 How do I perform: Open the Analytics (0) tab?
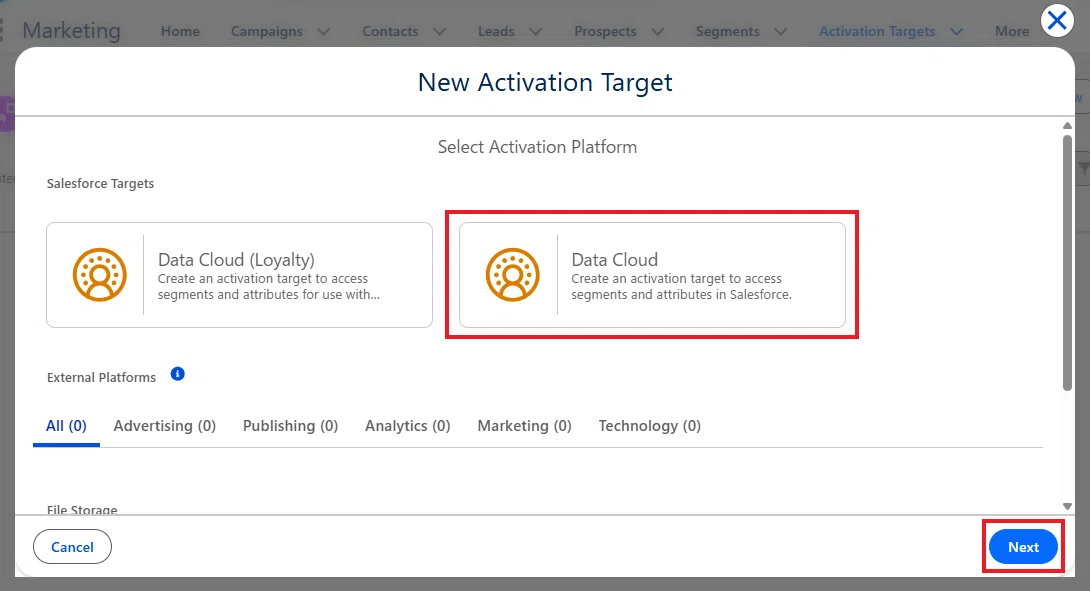click(408, 426)
